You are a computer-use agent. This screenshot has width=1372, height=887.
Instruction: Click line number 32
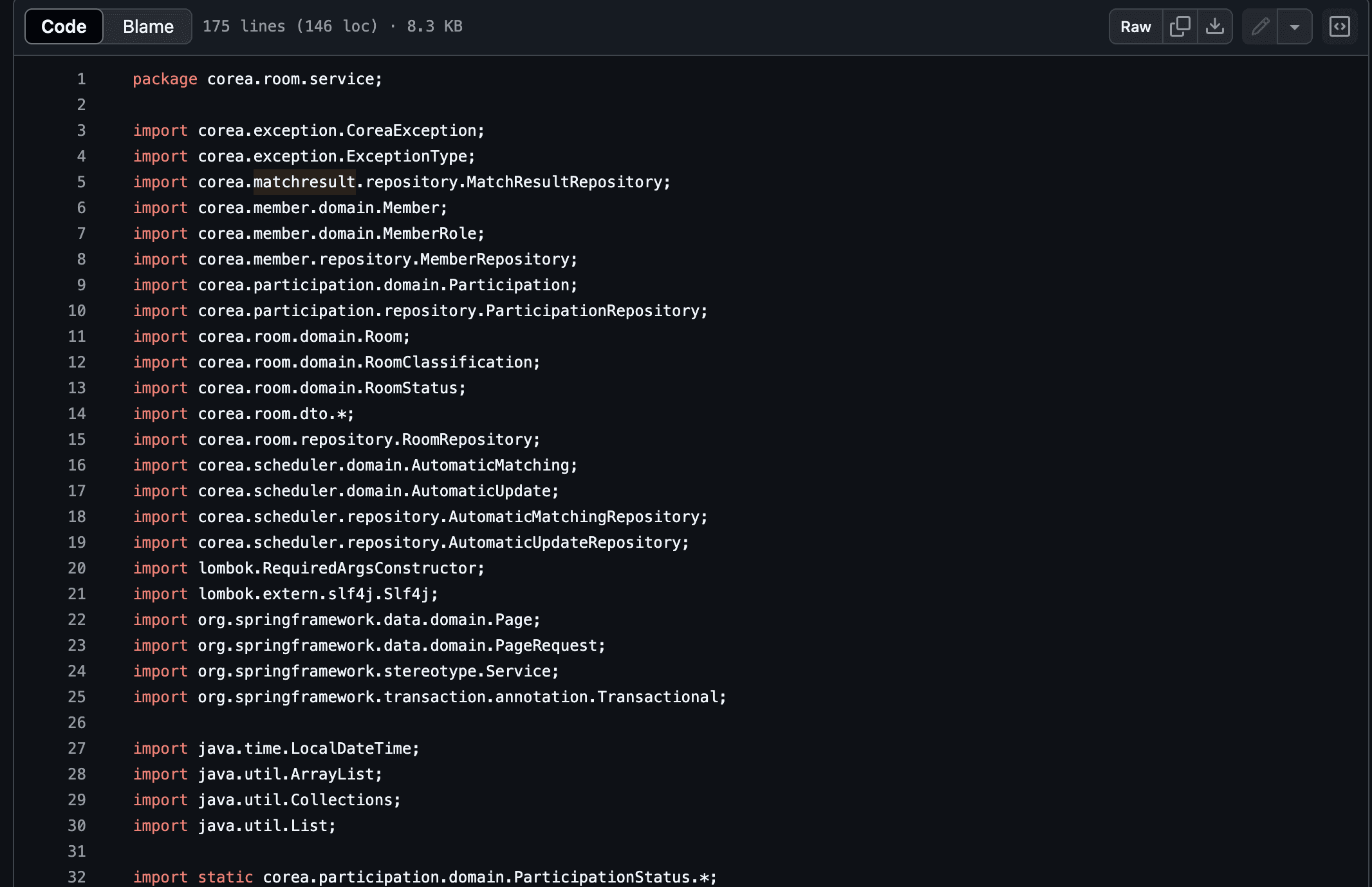tap(77, 877)
